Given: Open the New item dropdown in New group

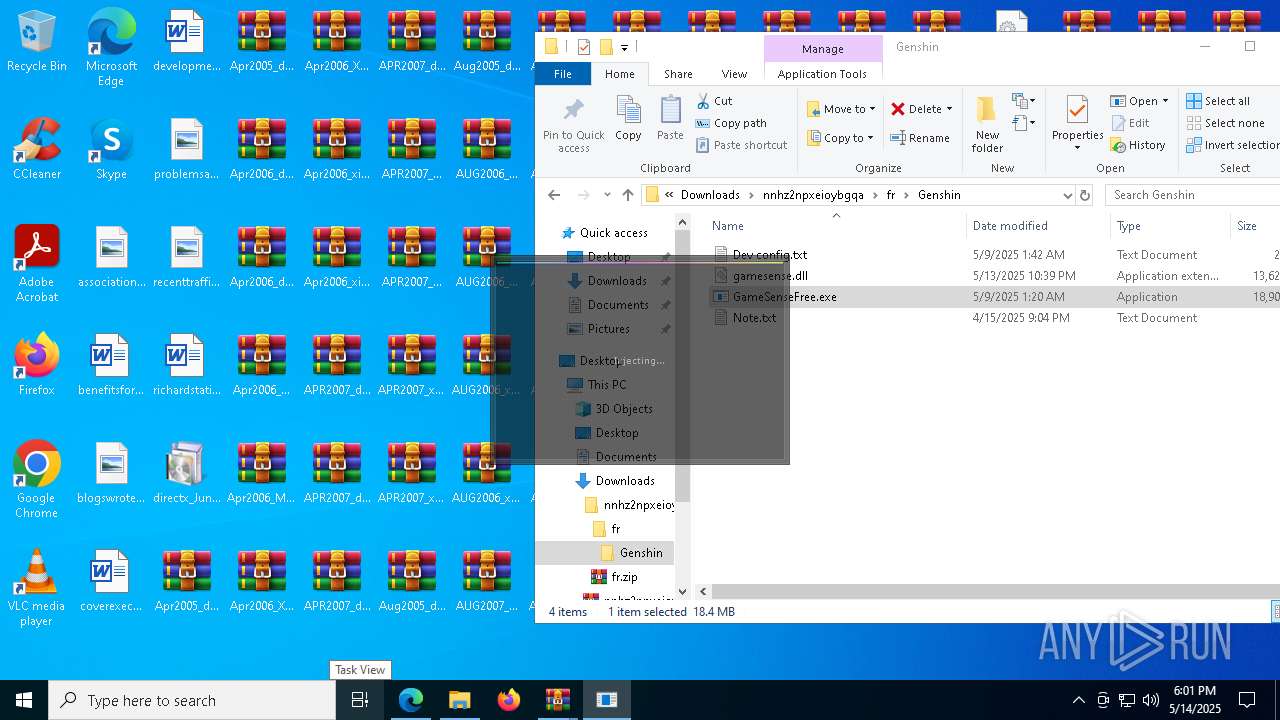Looking at the screenshot, I should point(1022,101).
